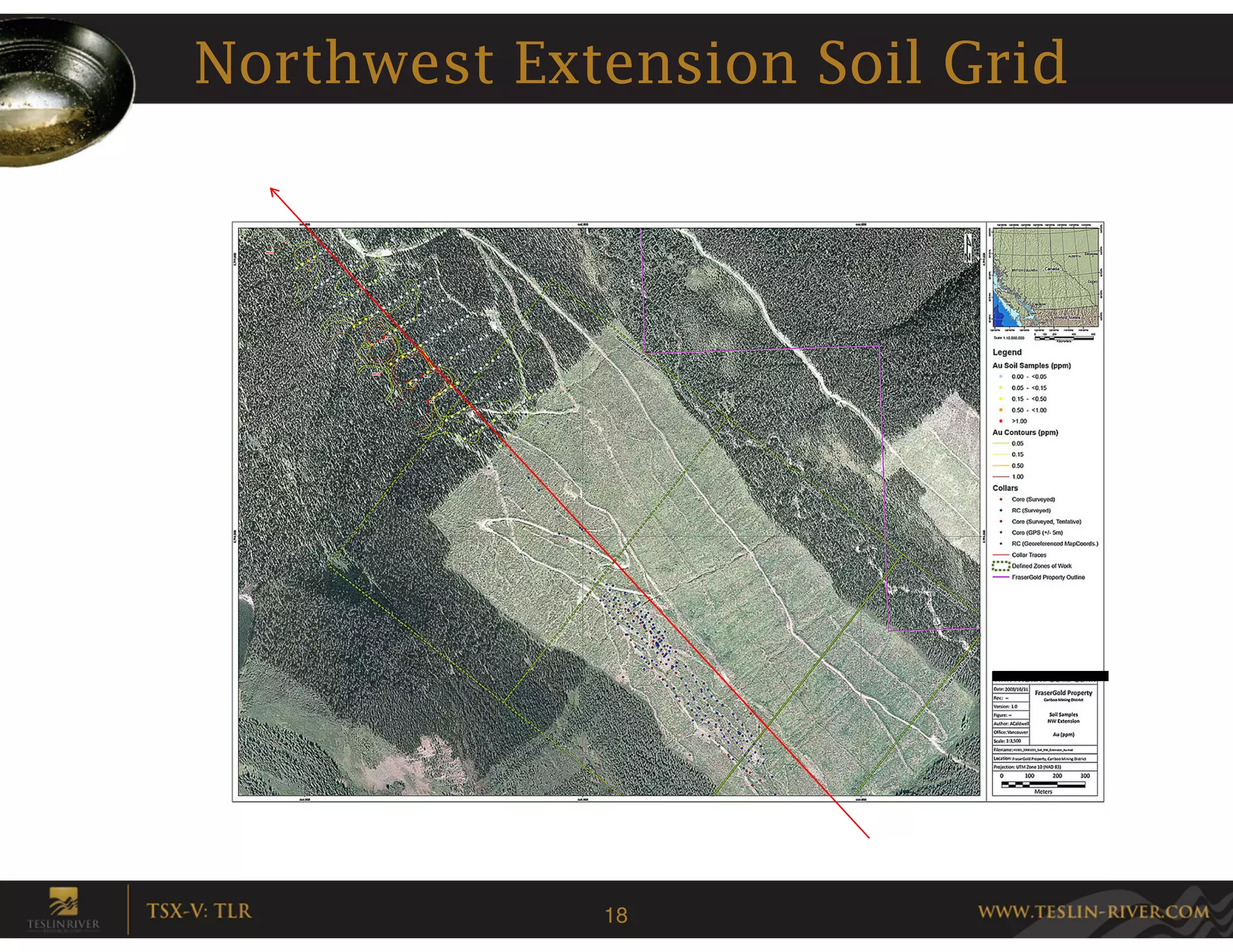Screen dimensions: 1233x952
Task: Click 'Au (ppm)' in the title block
Action: [1063, 735]
